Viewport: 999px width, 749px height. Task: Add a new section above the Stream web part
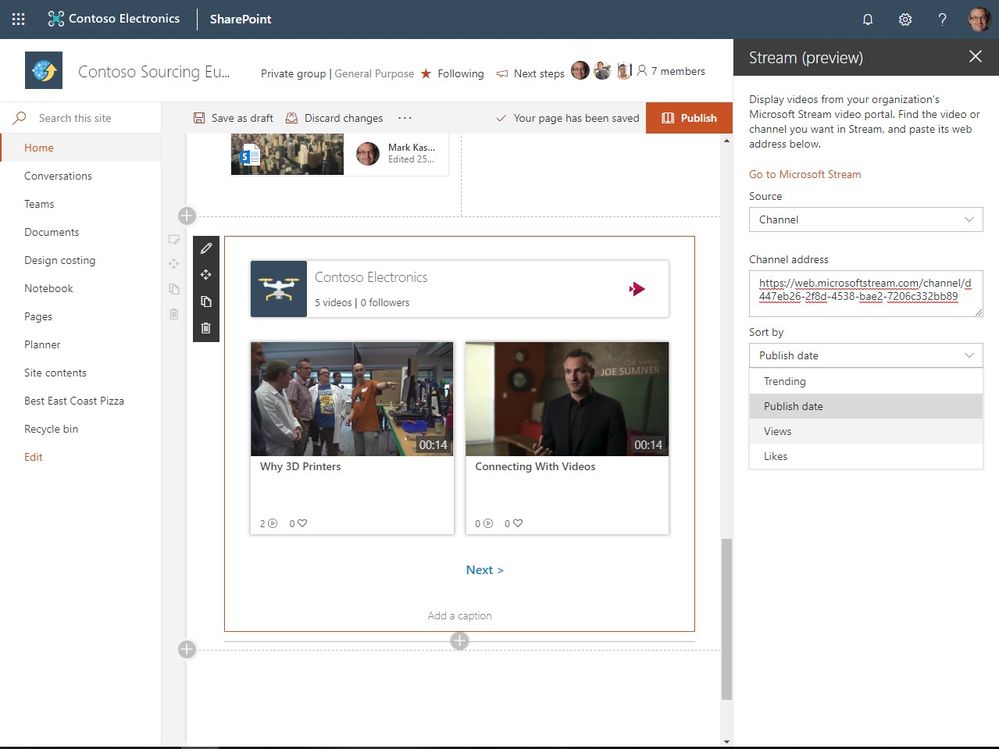coord(187,216)
